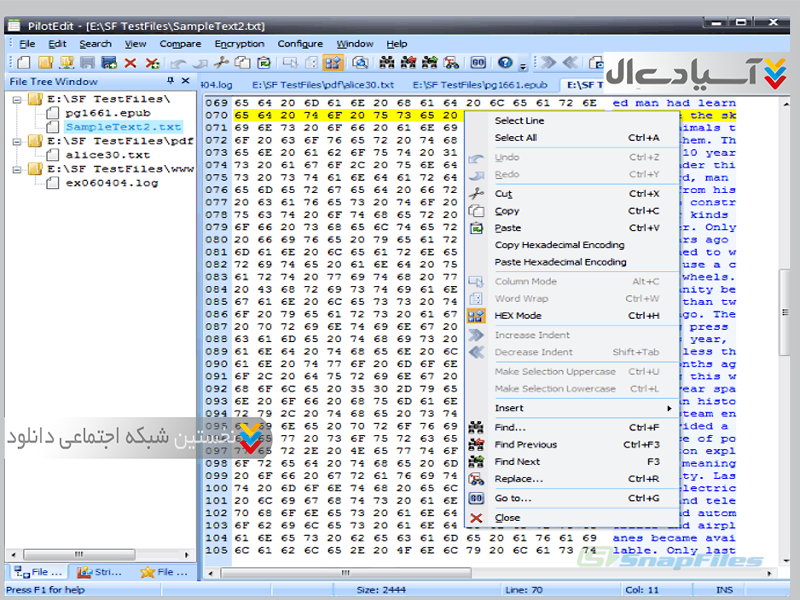This screenshot has width=800, height=600.
Task: Click the Replace icon in the context menu
Action: coord(477,479)
